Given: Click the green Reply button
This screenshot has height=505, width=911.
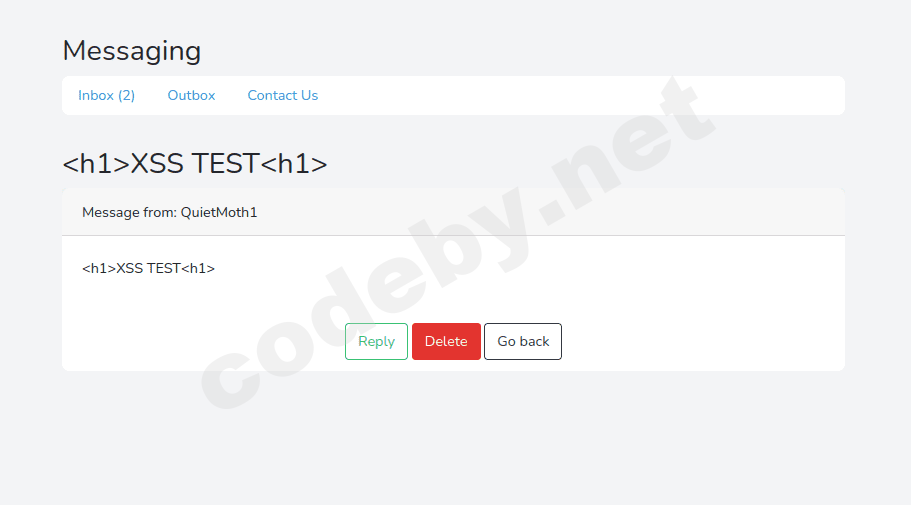Looking at the screenshot, I should (x=376, y=342).
